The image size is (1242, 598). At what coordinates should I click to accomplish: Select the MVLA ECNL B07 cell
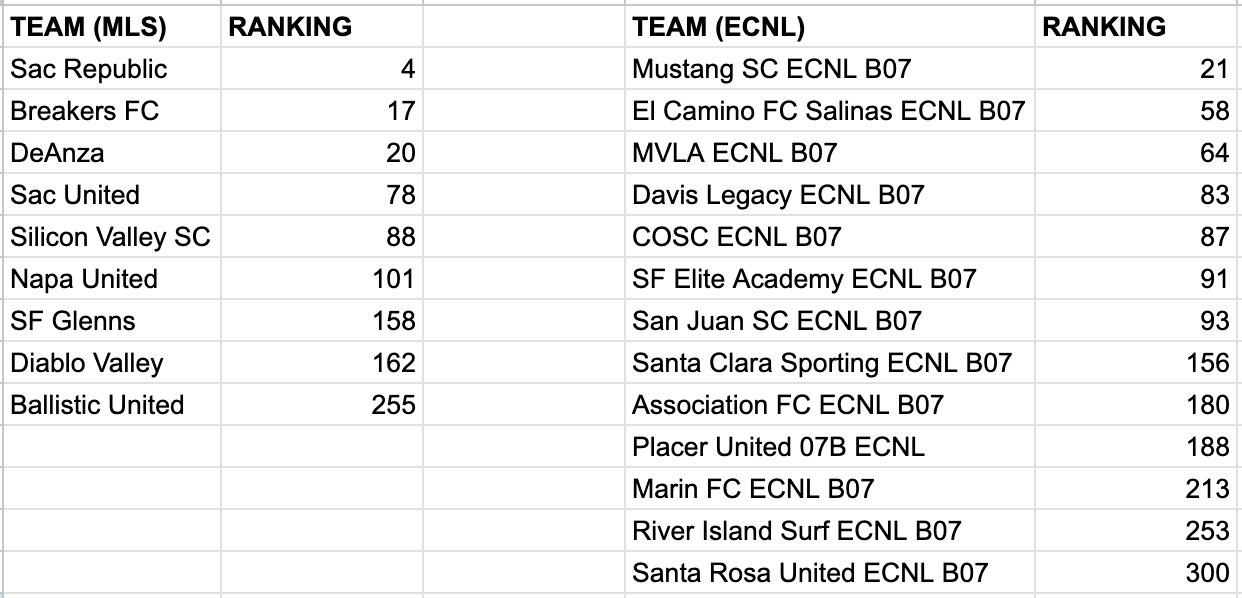point(734,153)
